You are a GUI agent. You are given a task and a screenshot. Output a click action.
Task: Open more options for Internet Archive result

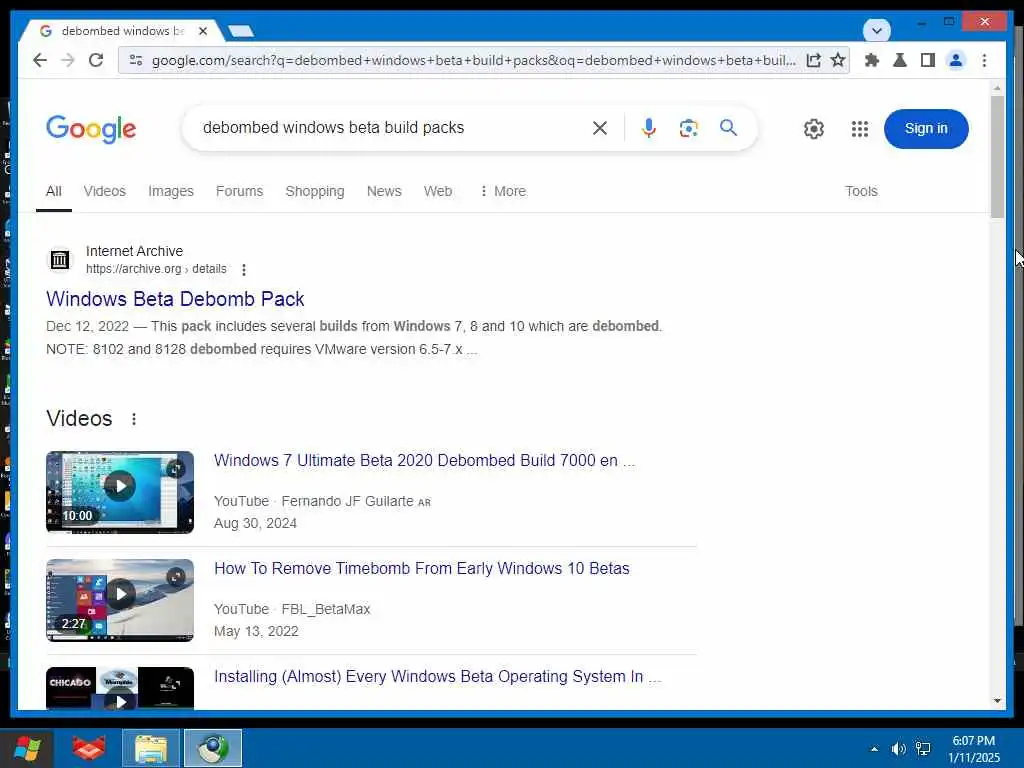[x=244, y=269]
